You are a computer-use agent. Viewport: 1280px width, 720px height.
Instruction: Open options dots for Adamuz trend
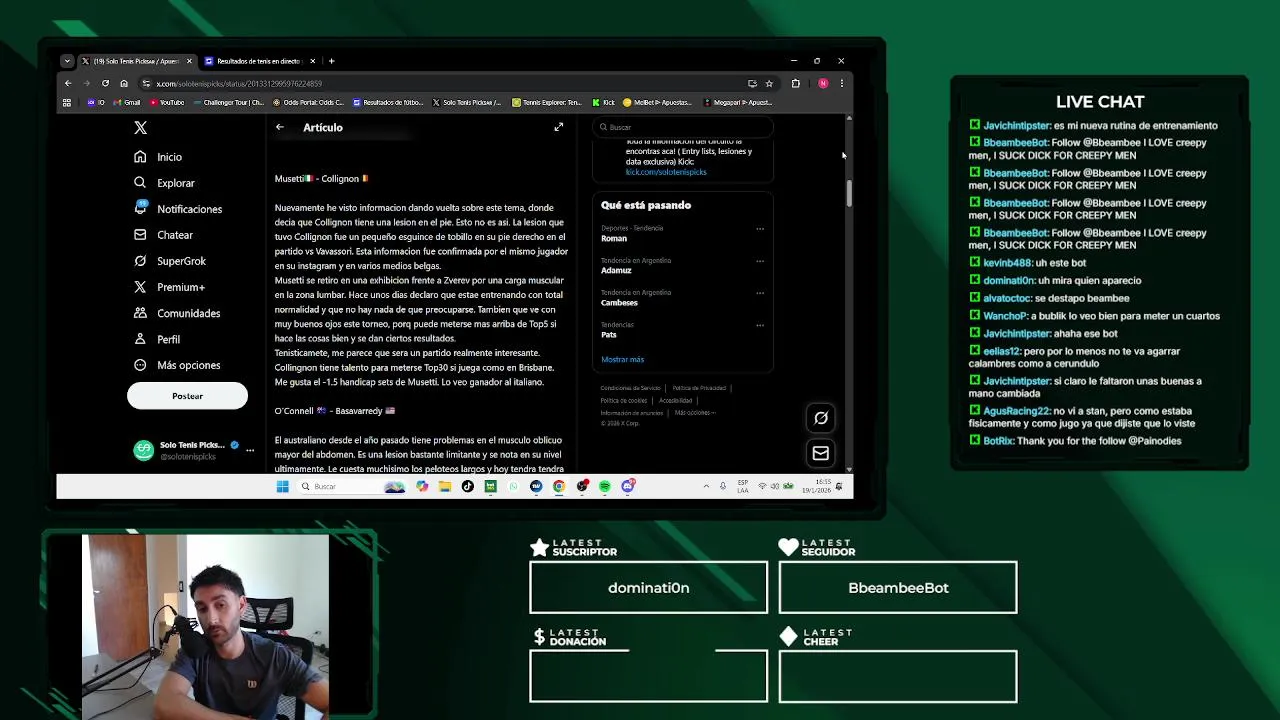(760, 261)
